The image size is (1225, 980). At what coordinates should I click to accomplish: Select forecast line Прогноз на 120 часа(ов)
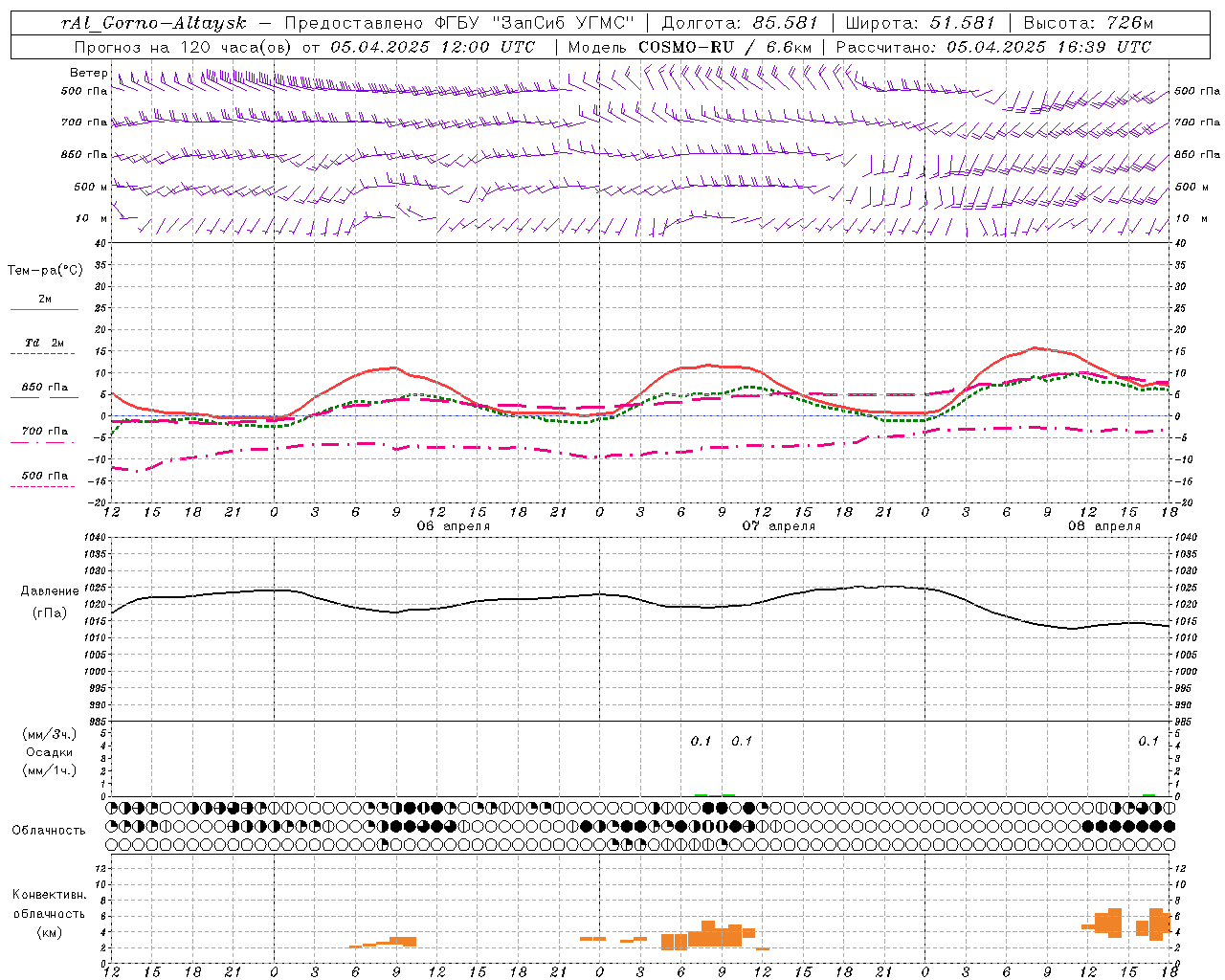[x=184, y=47]
